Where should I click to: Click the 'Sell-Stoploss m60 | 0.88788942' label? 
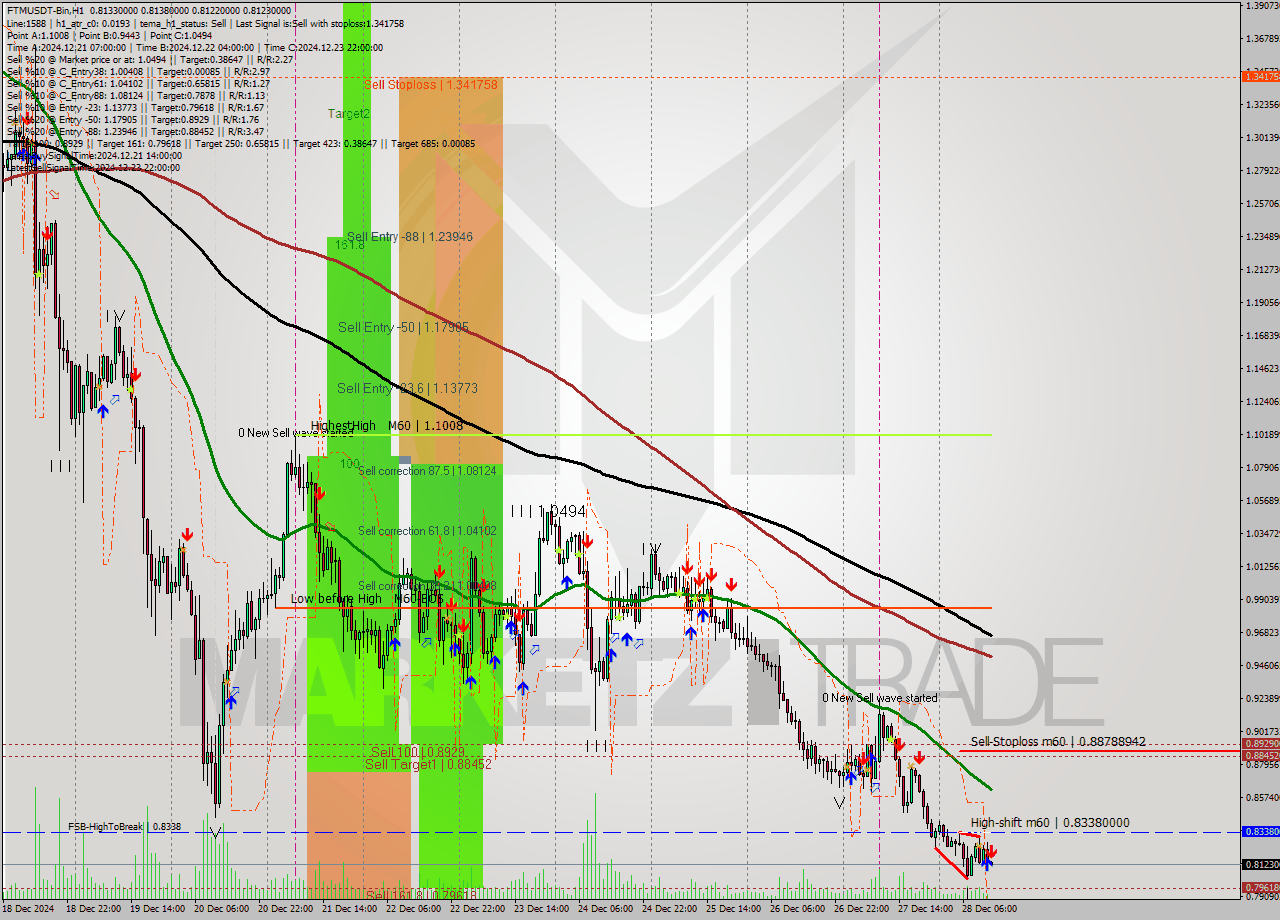coord(1058,742)
